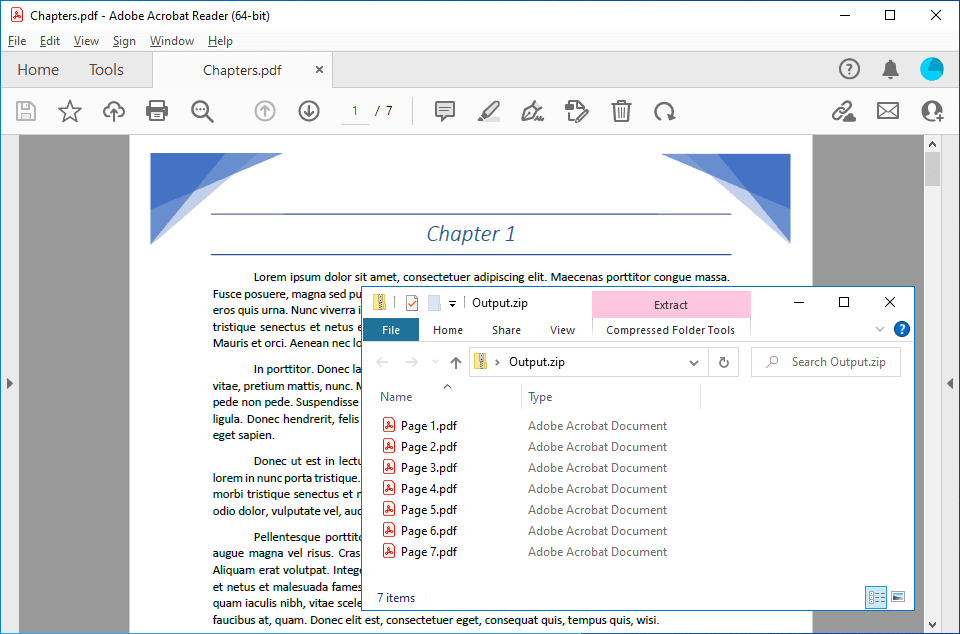Switch to details view in Explorer
The image size is (960, 634).
(x=876, y=597)
